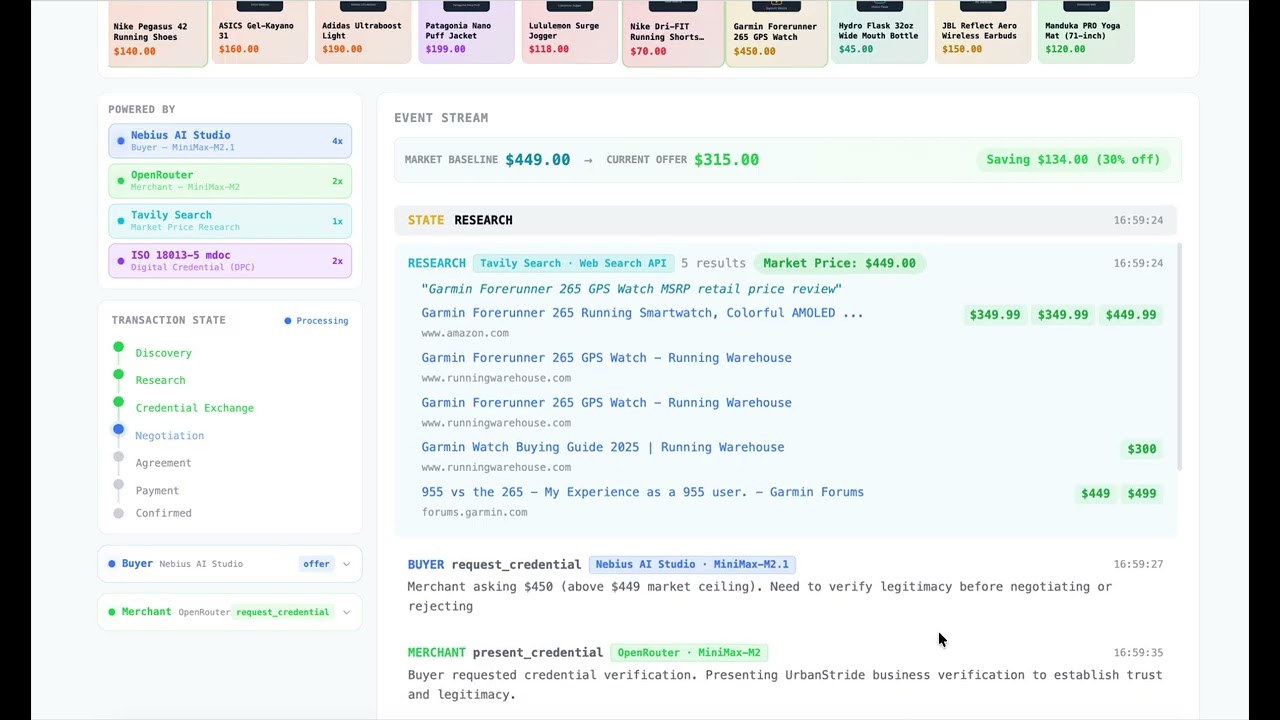
Task: Click the 1x count on Tavily Search
Action: coord(337,221)
